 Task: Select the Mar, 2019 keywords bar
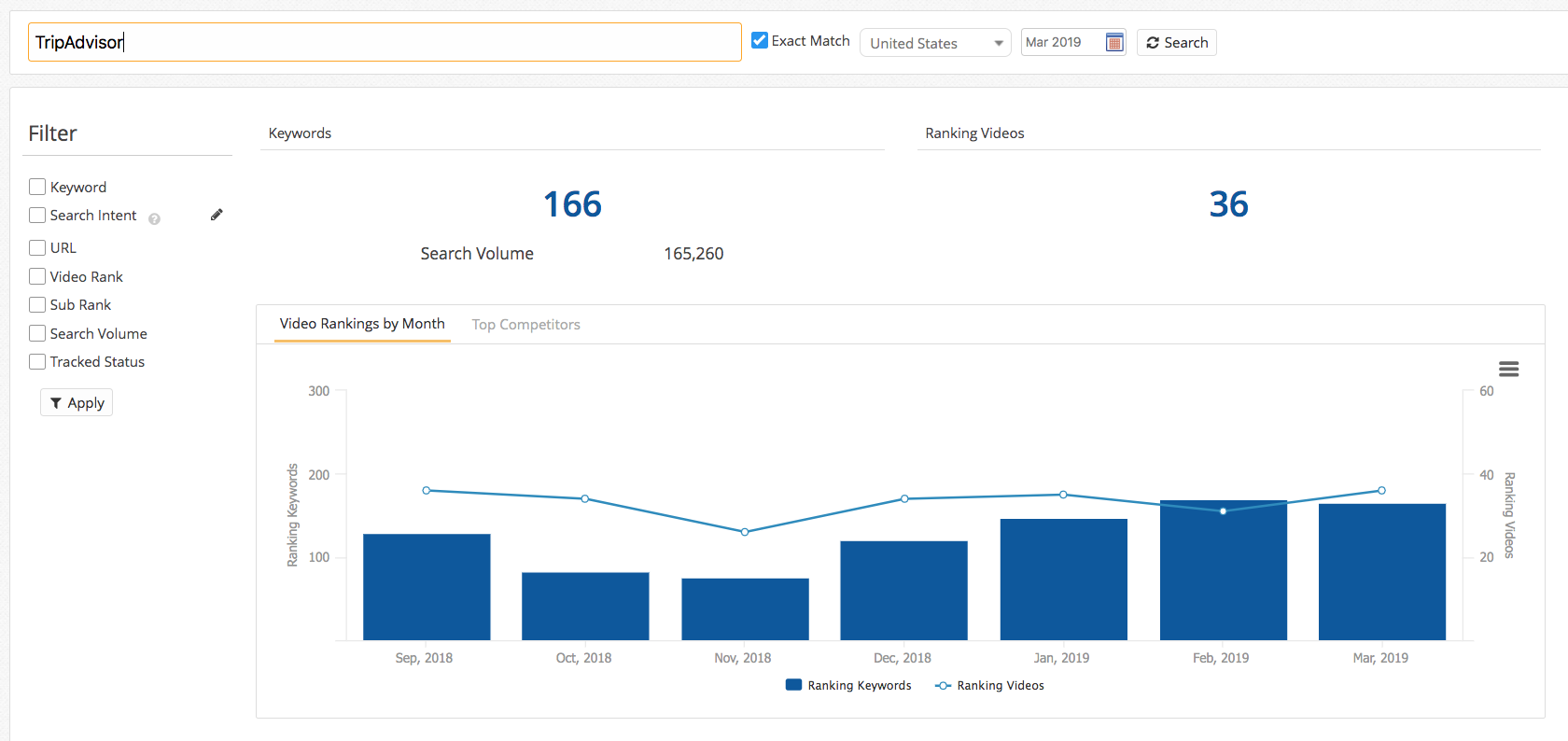click(x=1382, y=572)
